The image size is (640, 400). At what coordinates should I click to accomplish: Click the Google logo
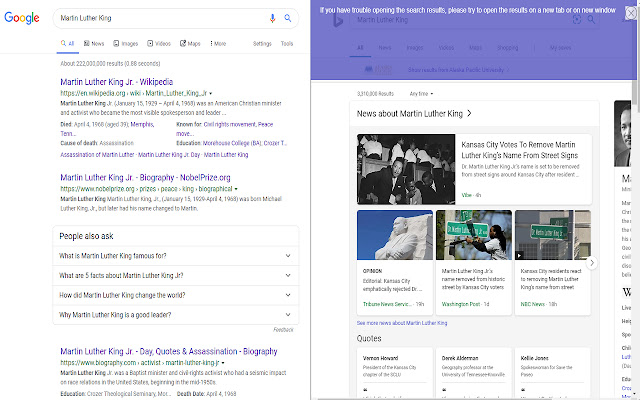(22, 18)
